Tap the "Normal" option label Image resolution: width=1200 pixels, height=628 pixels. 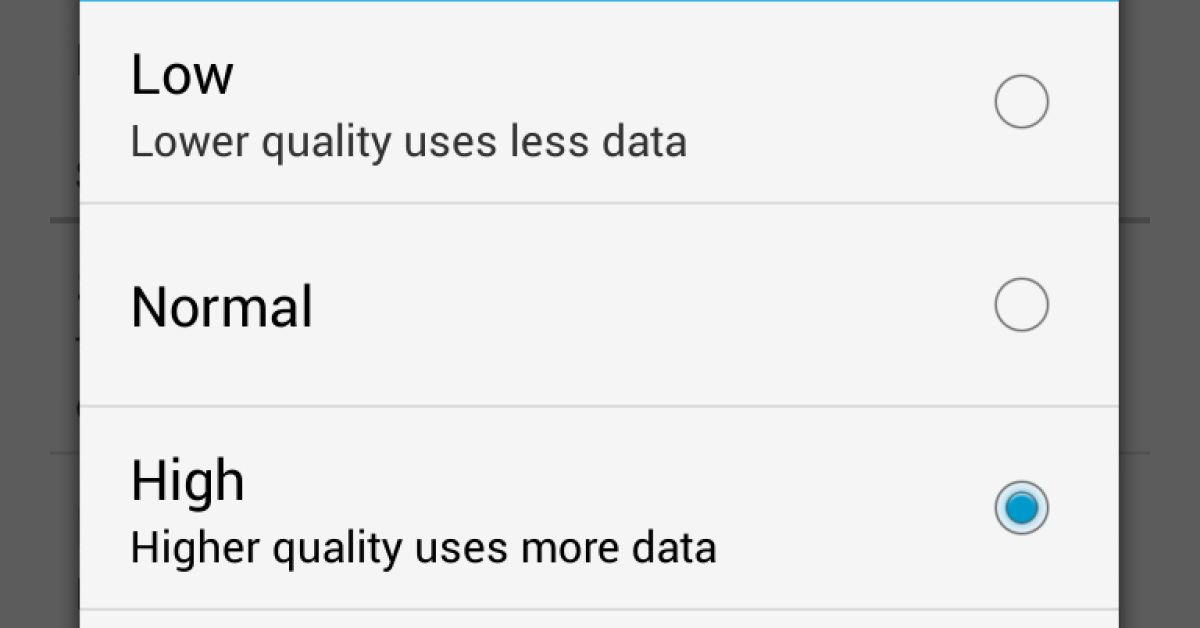coord(222,307)
